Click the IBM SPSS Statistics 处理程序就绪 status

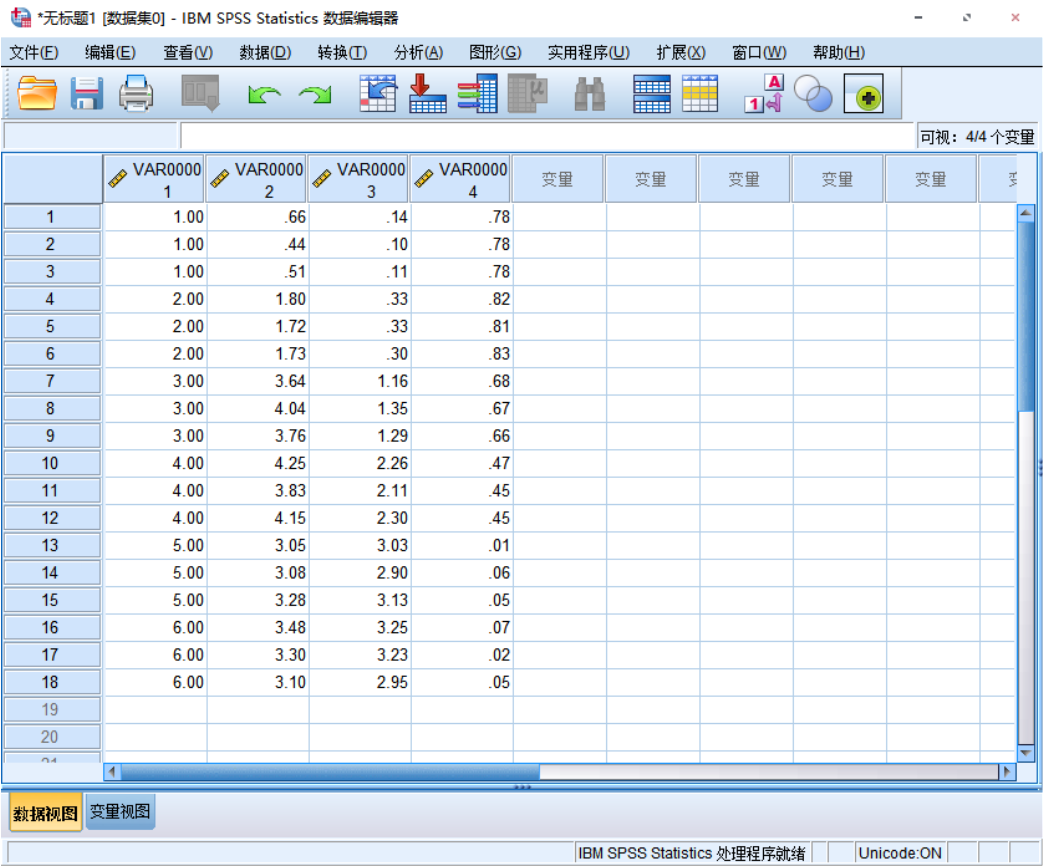tap(691, 853)
